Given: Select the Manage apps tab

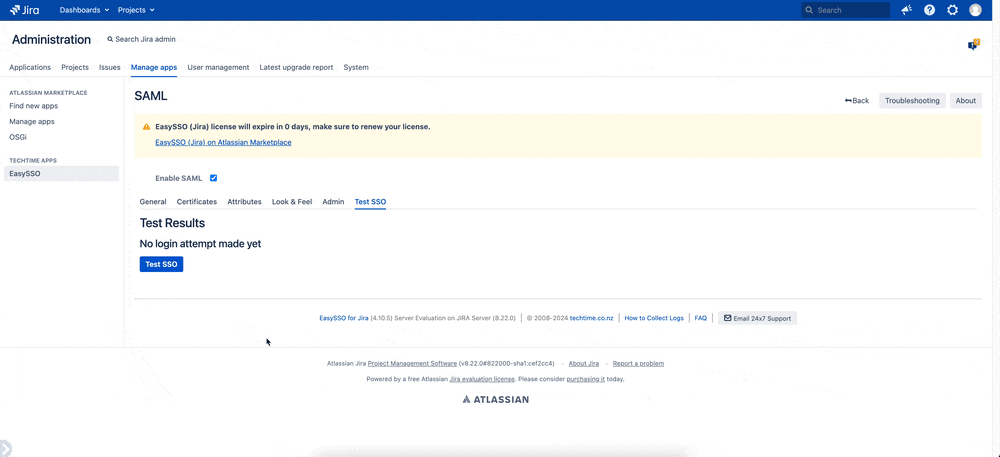Looking at the screenshot, I should point(154,68).
